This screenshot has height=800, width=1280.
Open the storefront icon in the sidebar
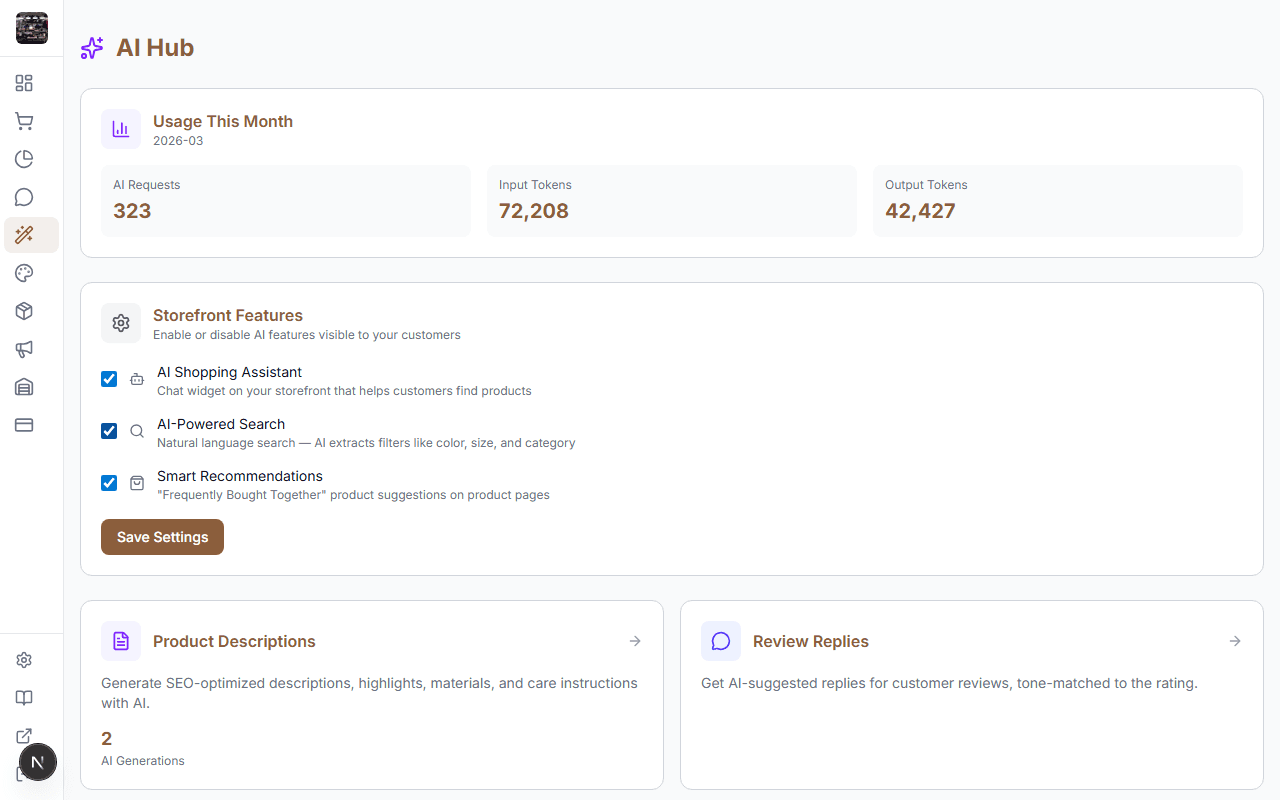[x=24, y=387]
